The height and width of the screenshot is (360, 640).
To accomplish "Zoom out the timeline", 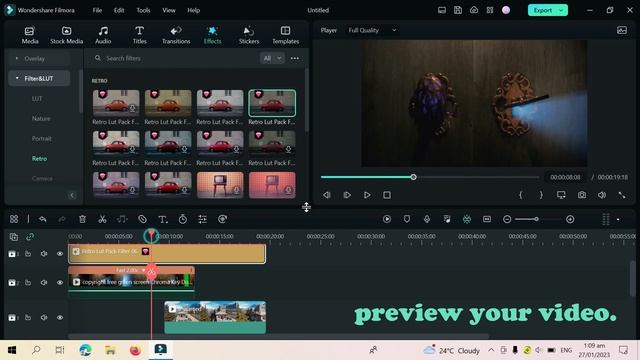I will click(x=507, y=219).
